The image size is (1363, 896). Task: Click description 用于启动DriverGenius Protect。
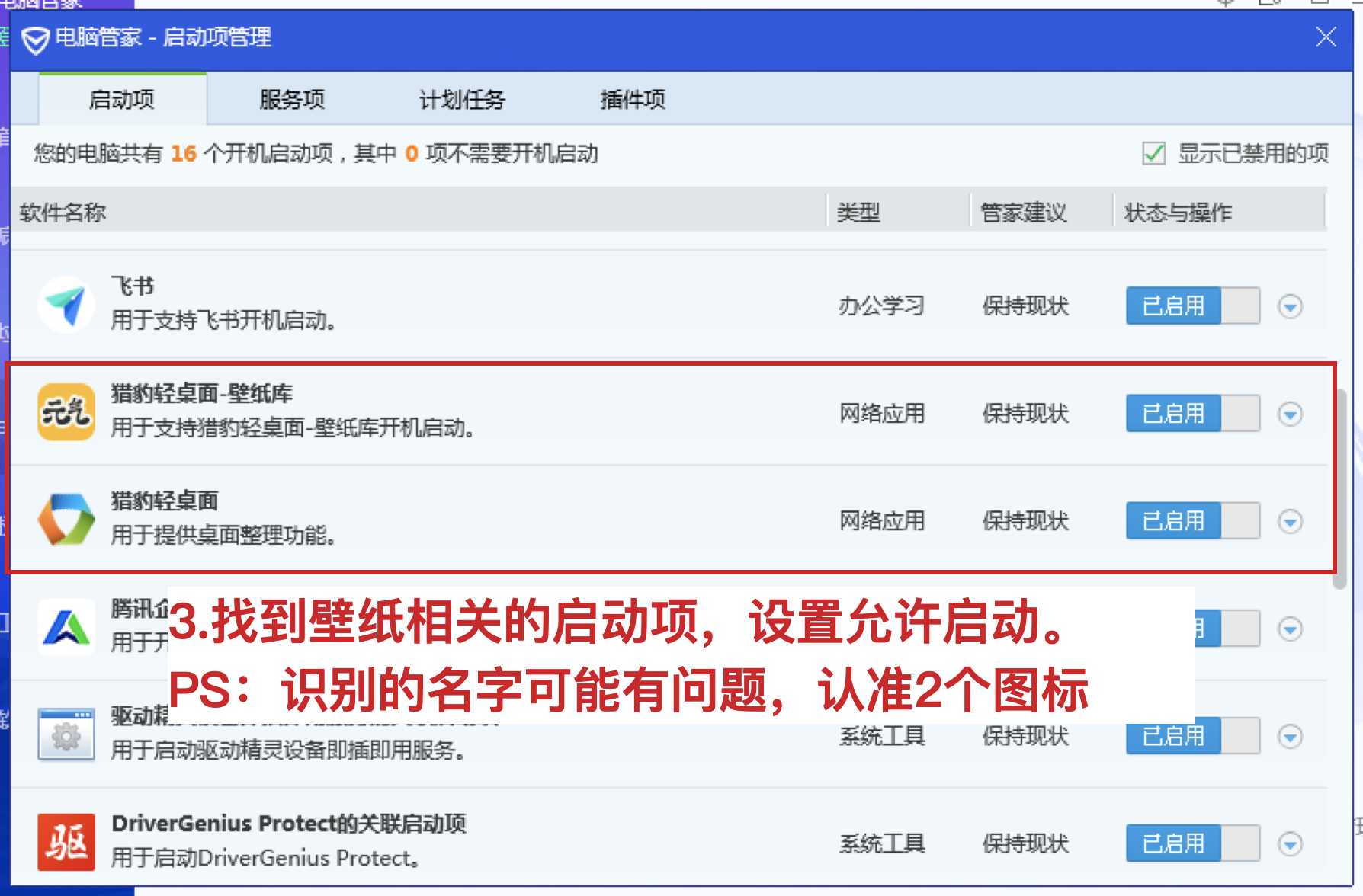point(265,858)
